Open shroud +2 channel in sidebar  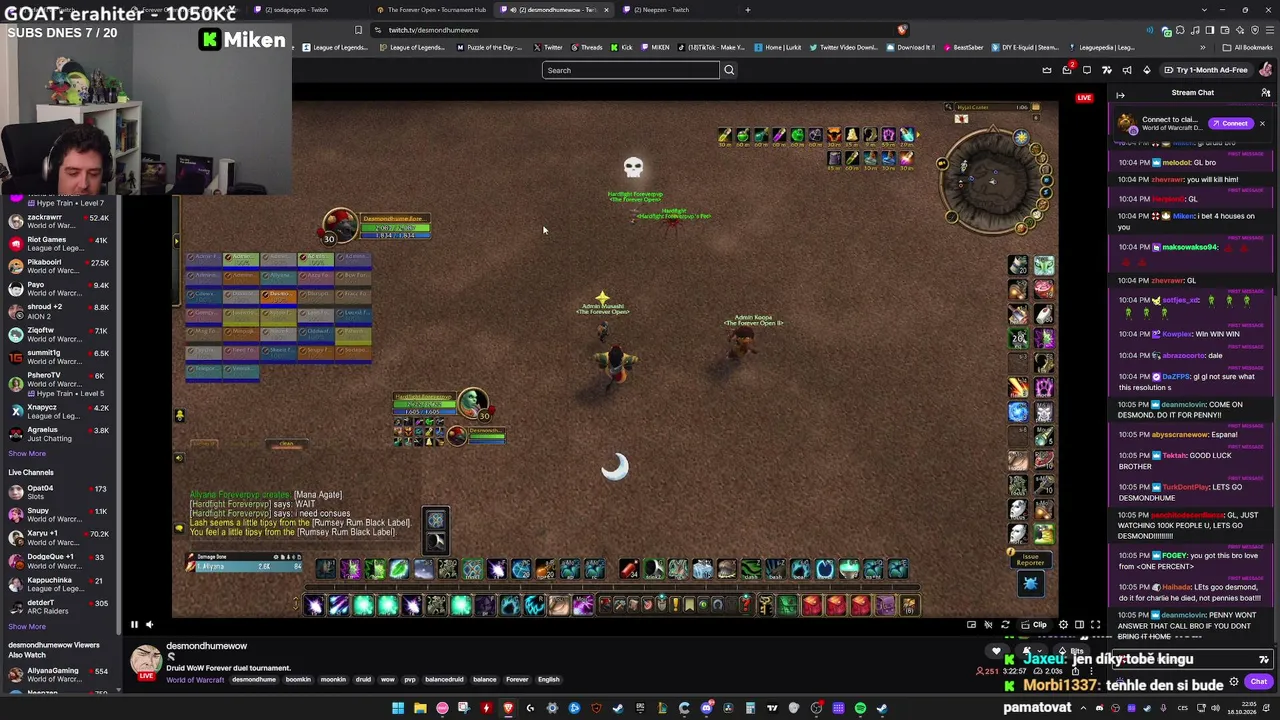[59, 312]
